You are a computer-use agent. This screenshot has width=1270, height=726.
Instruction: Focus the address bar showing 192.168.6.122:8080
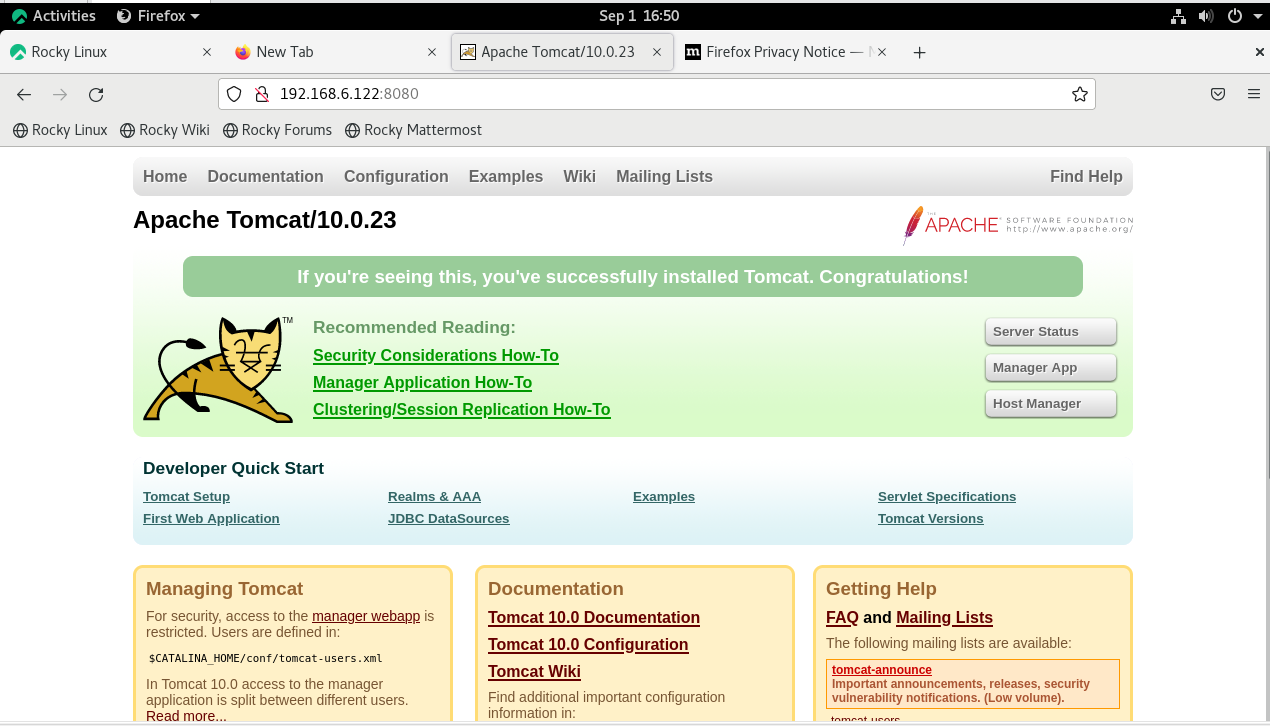(657, 94)
